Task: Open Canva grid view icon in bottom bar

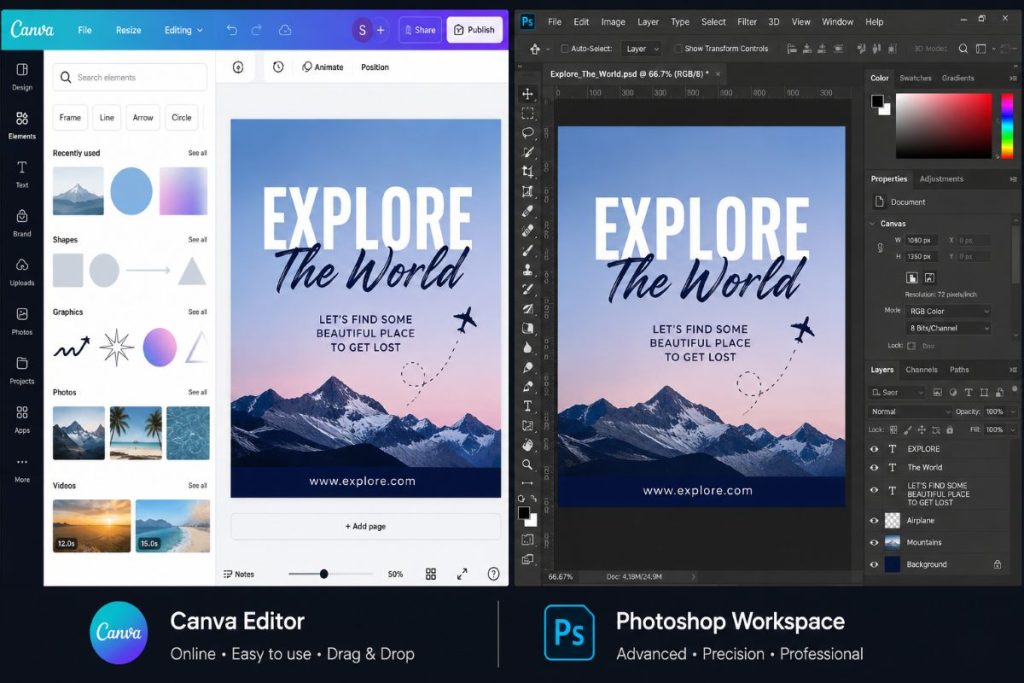Action: click(431, 574)
